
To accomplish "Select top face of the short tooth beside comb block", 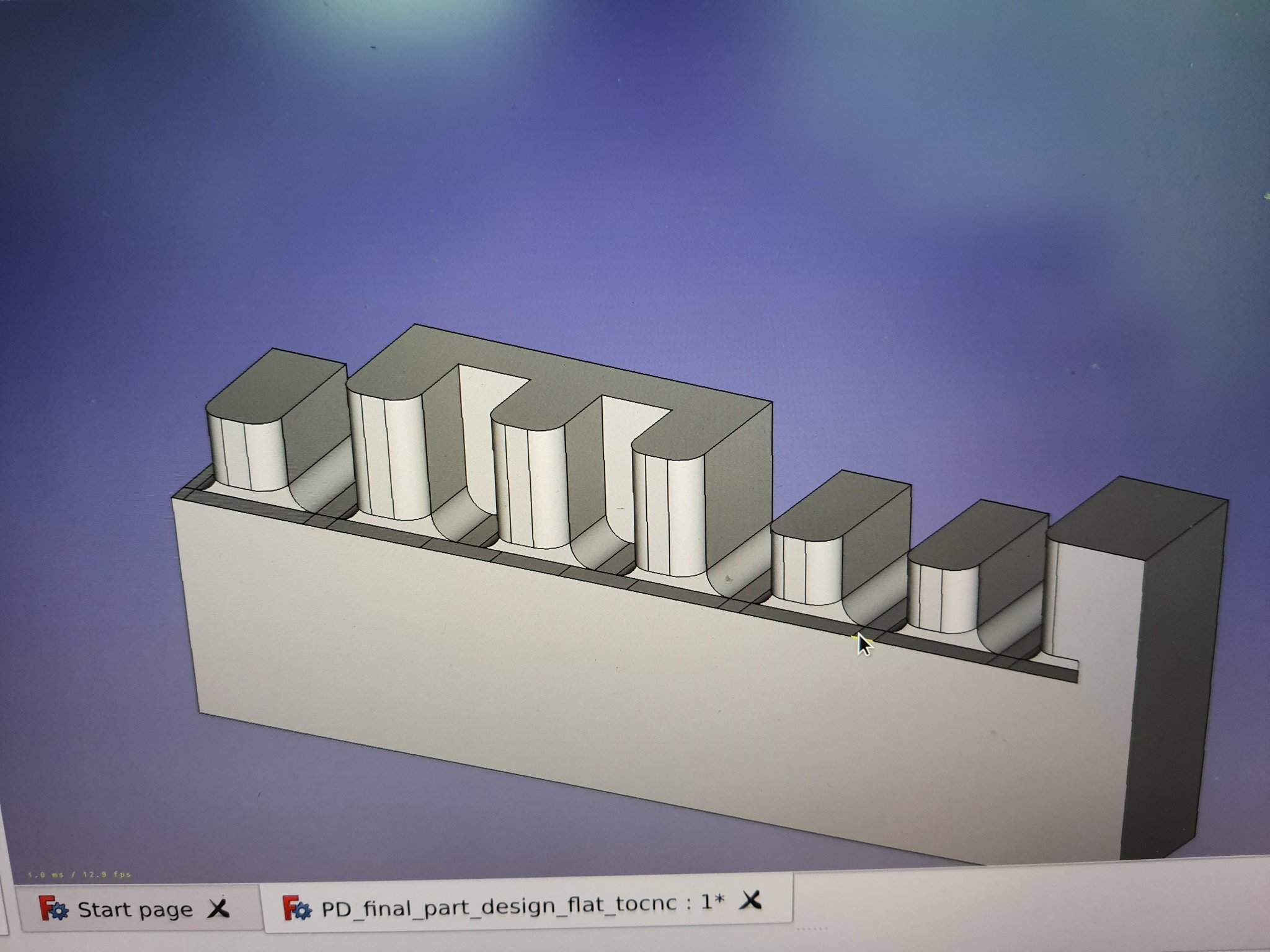I will pos(840,505).
